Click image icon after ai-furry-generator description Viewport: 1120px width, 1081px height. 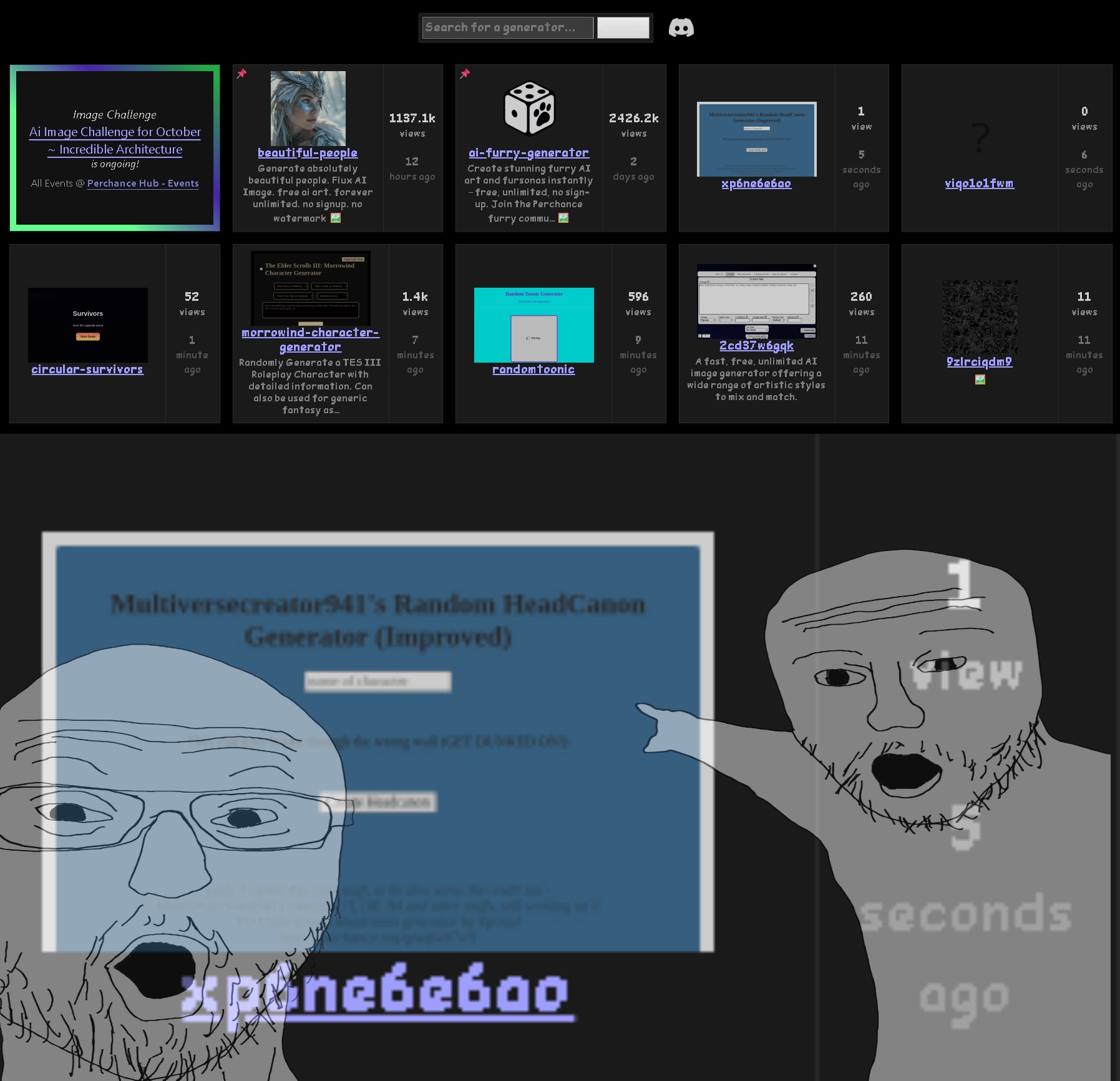point(563,218)
